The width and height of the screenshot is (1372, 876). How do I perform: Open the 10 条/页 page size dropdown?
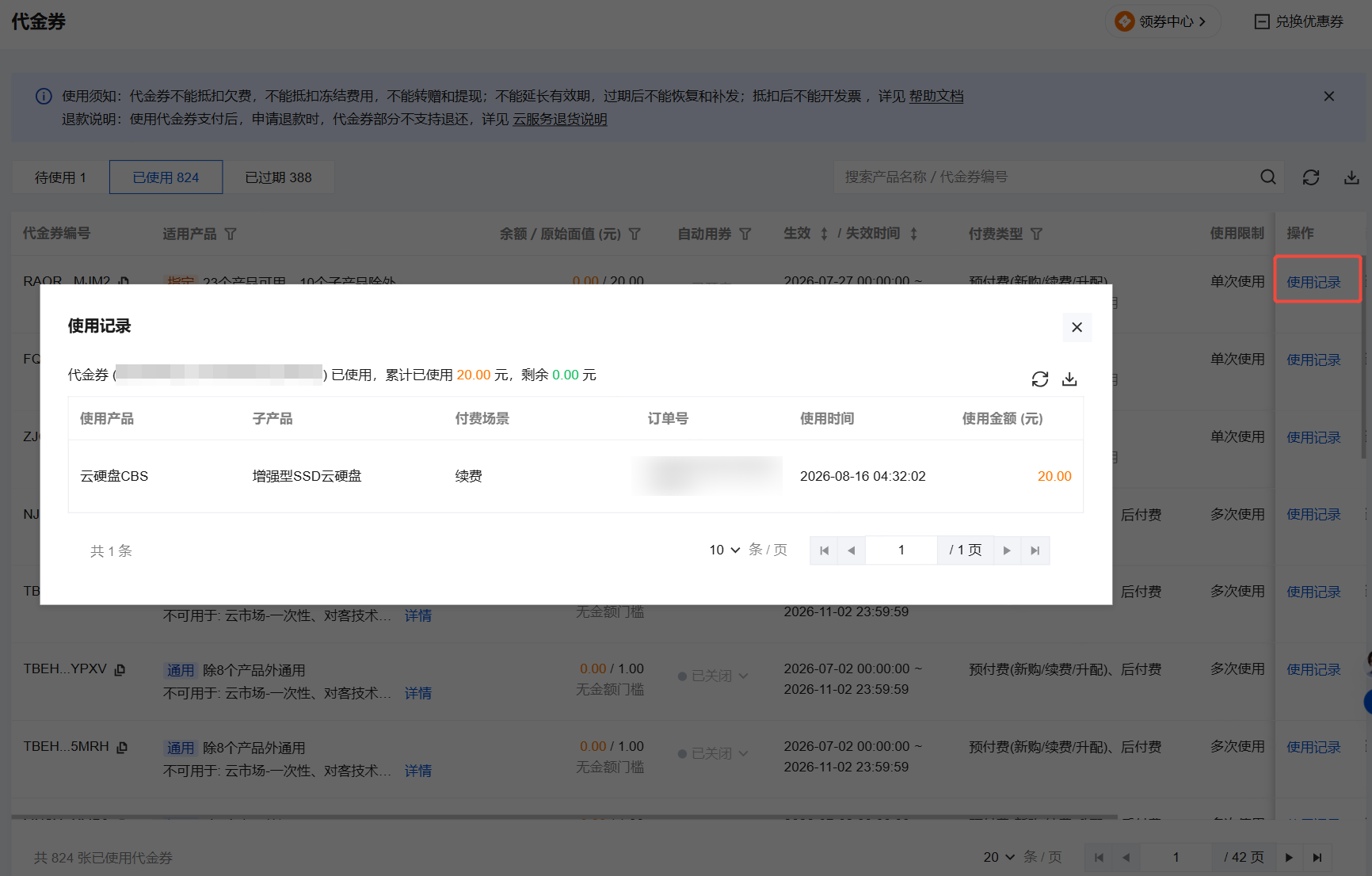pyautogui.click(x=725, y=550)
